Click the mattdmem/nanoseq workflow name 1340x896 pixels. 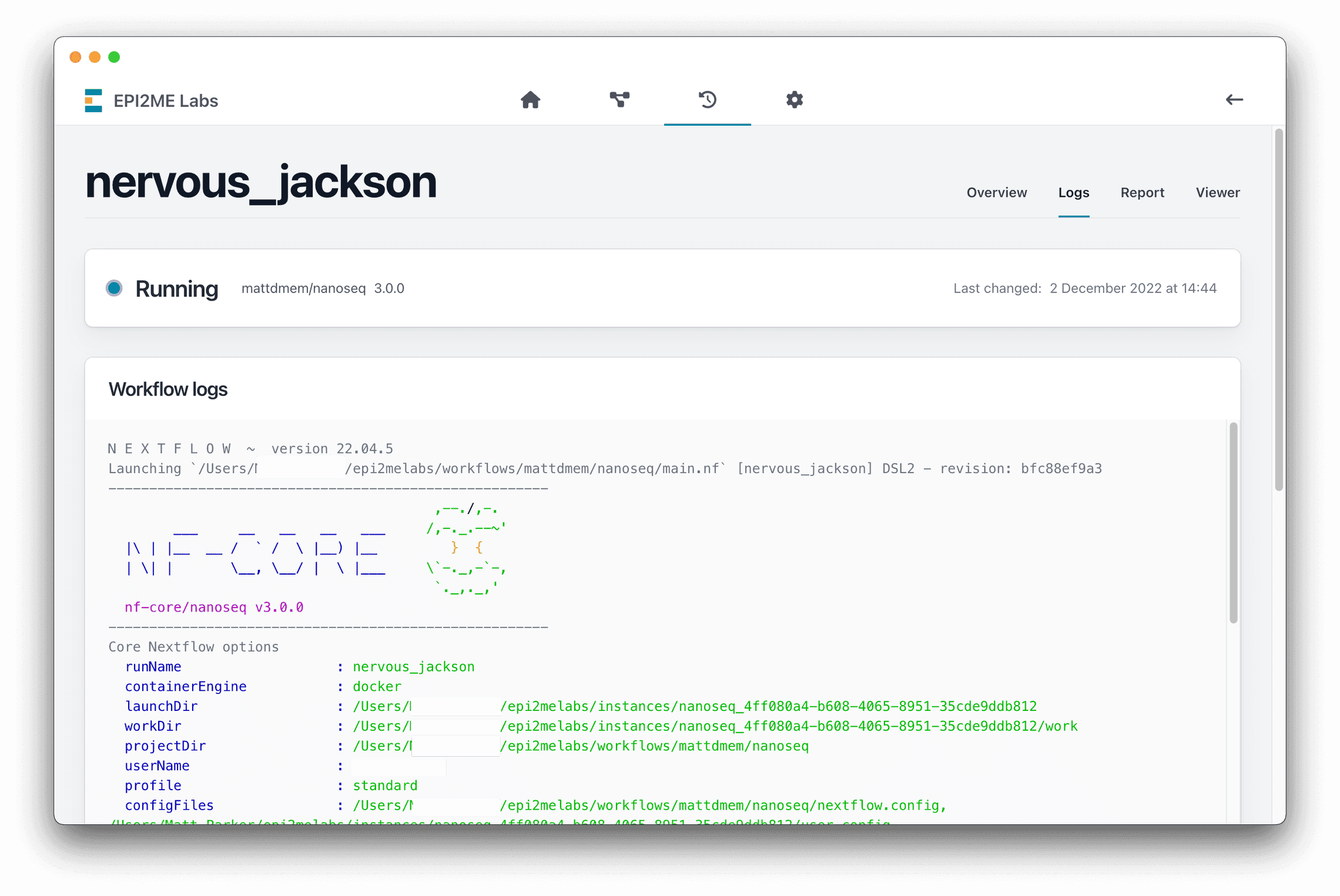tap(304, 288)
